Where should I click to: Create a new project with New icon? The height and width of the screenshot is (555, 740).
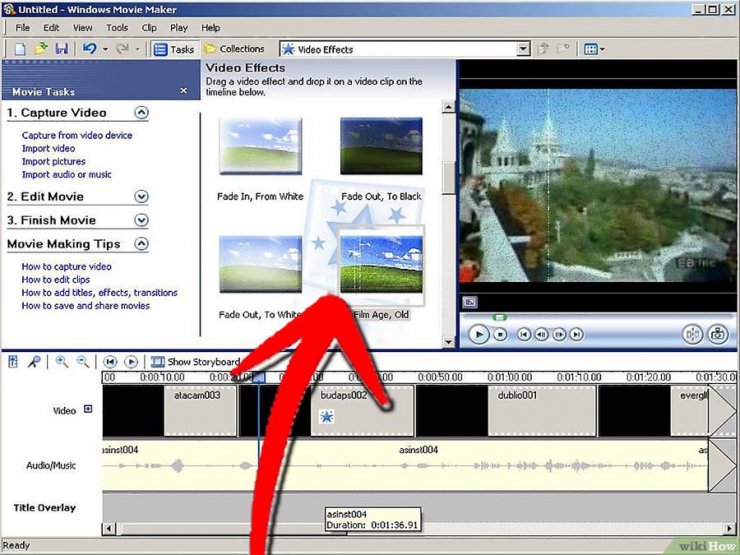point(19,49)
